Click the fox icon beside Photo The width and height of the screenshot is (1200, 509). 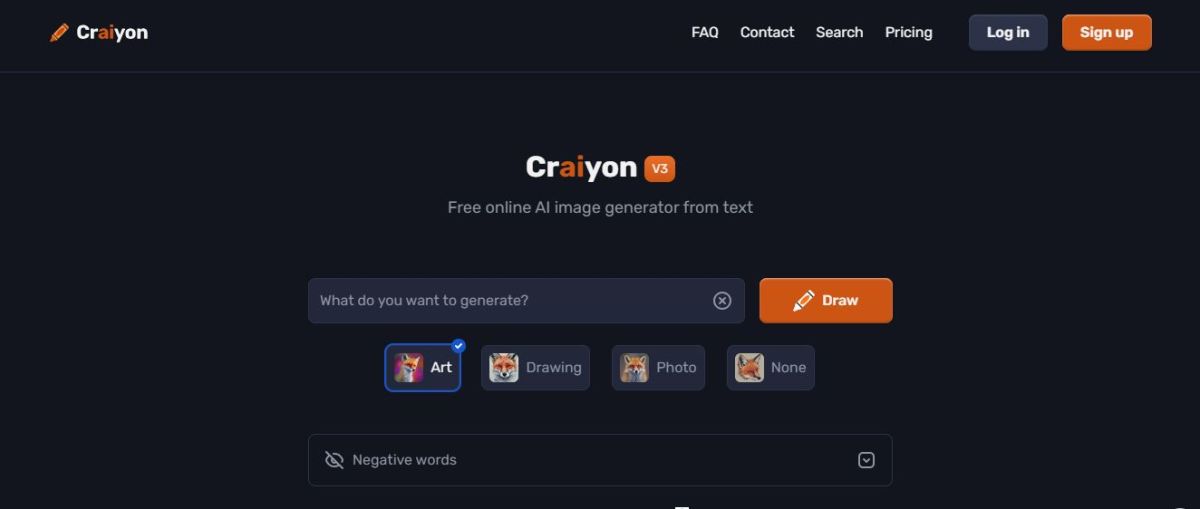pos(634,368)
